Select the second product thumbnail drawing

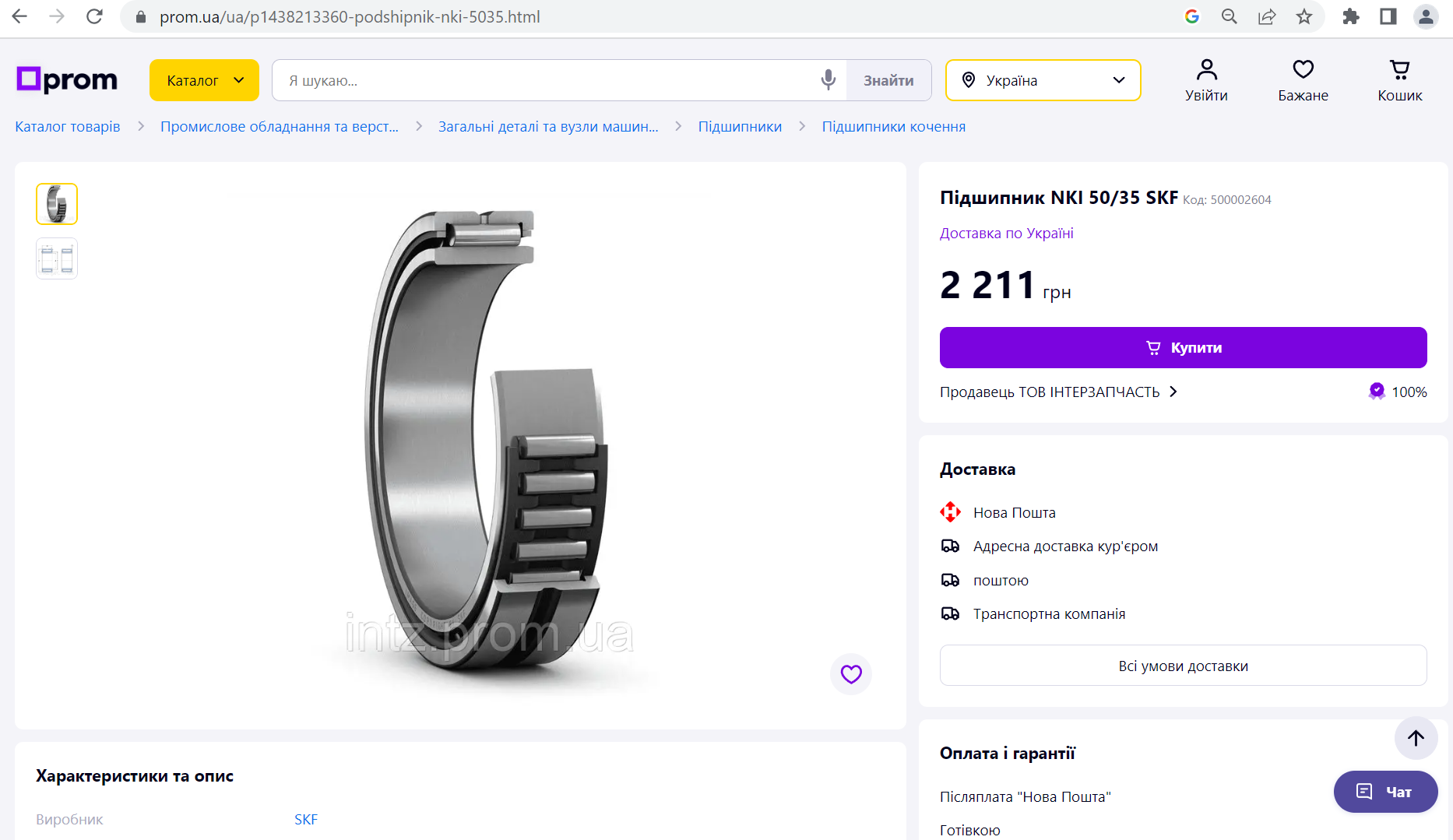coord(57,258)
